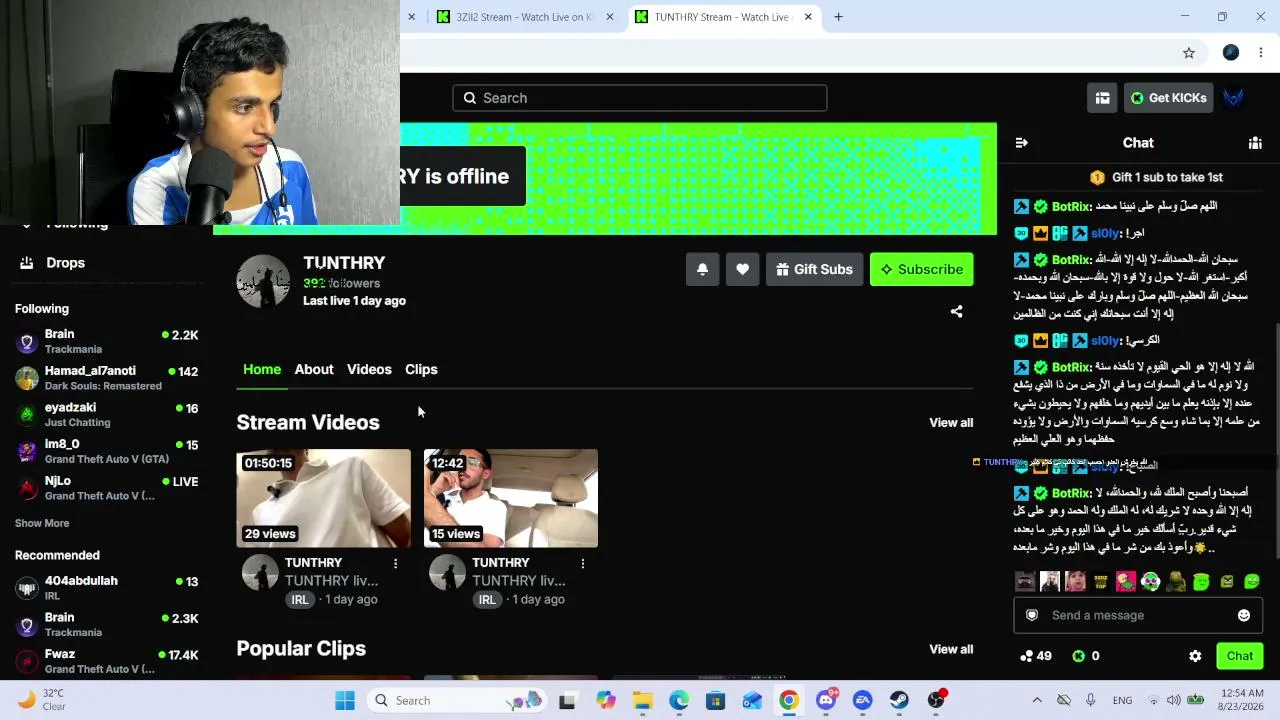This screenshot has height=720, width=1280.
Task: View all Popular Clips
Action: [951, 649]
